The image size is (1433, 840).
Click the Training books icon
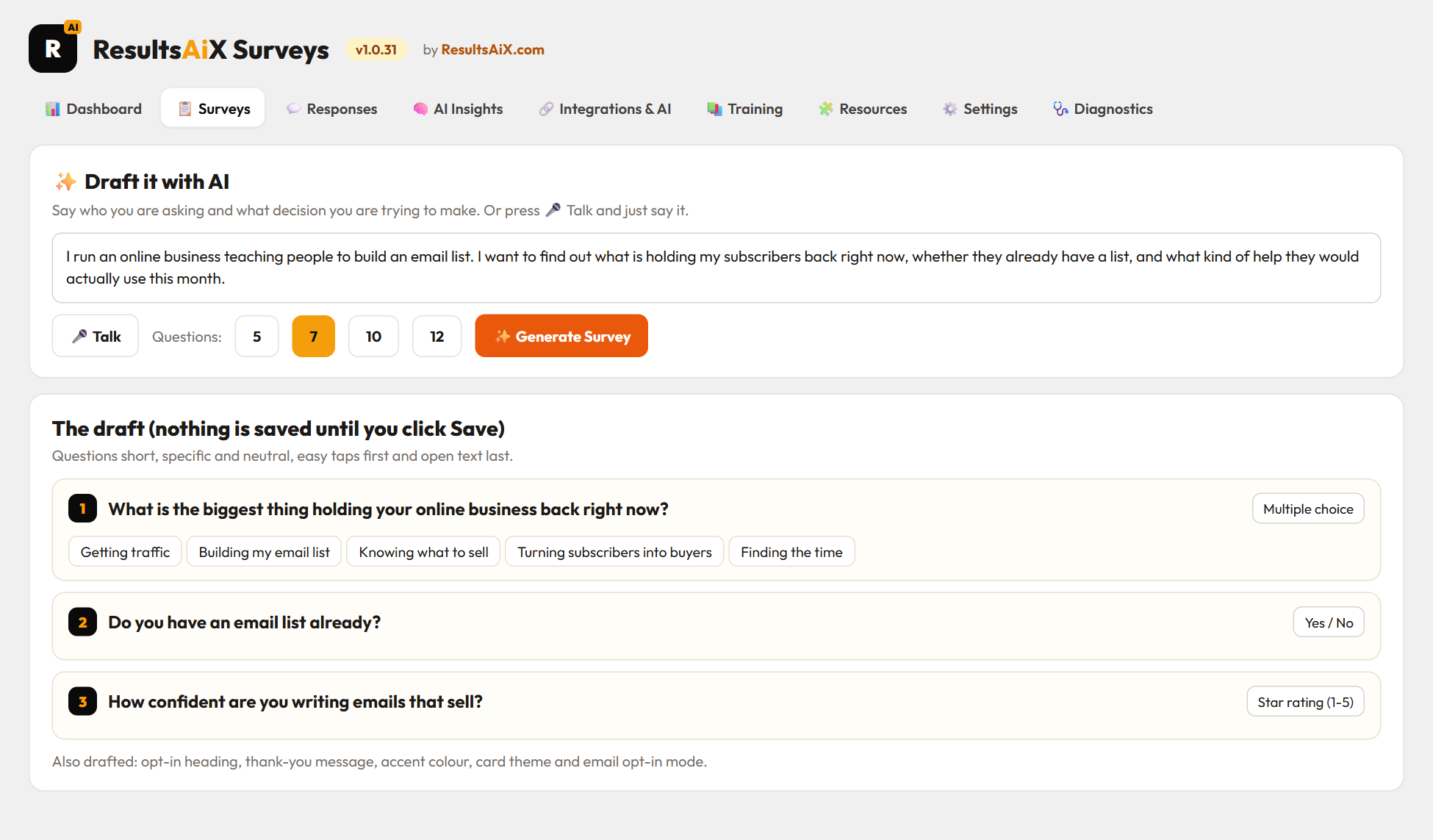pos(714,109)
